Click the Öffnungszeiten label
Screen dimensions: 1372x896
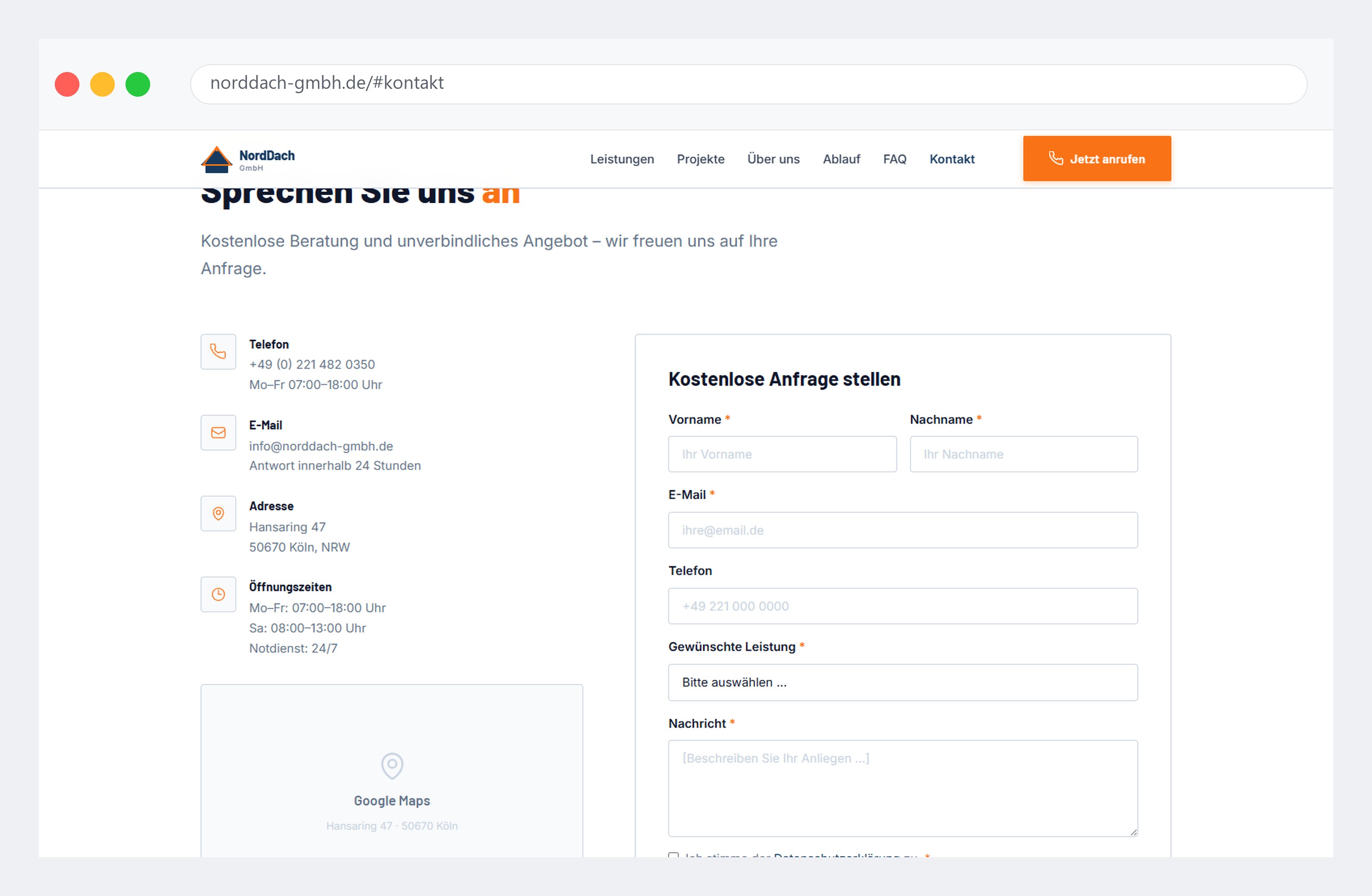pyautogui.click(x=290, y=586)
